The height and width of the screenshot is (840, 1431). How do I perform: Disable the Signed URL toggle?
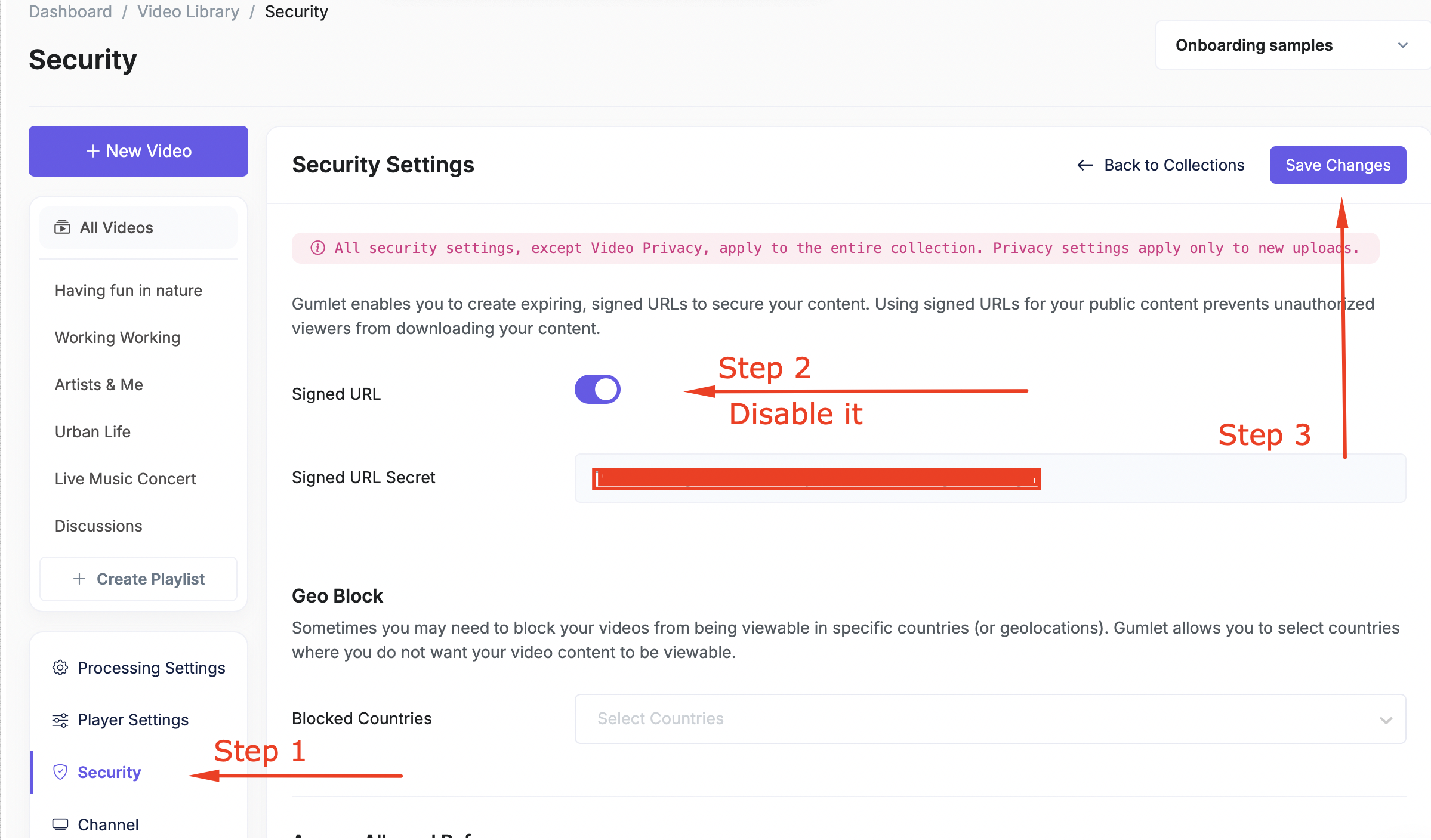coord(597,390)
